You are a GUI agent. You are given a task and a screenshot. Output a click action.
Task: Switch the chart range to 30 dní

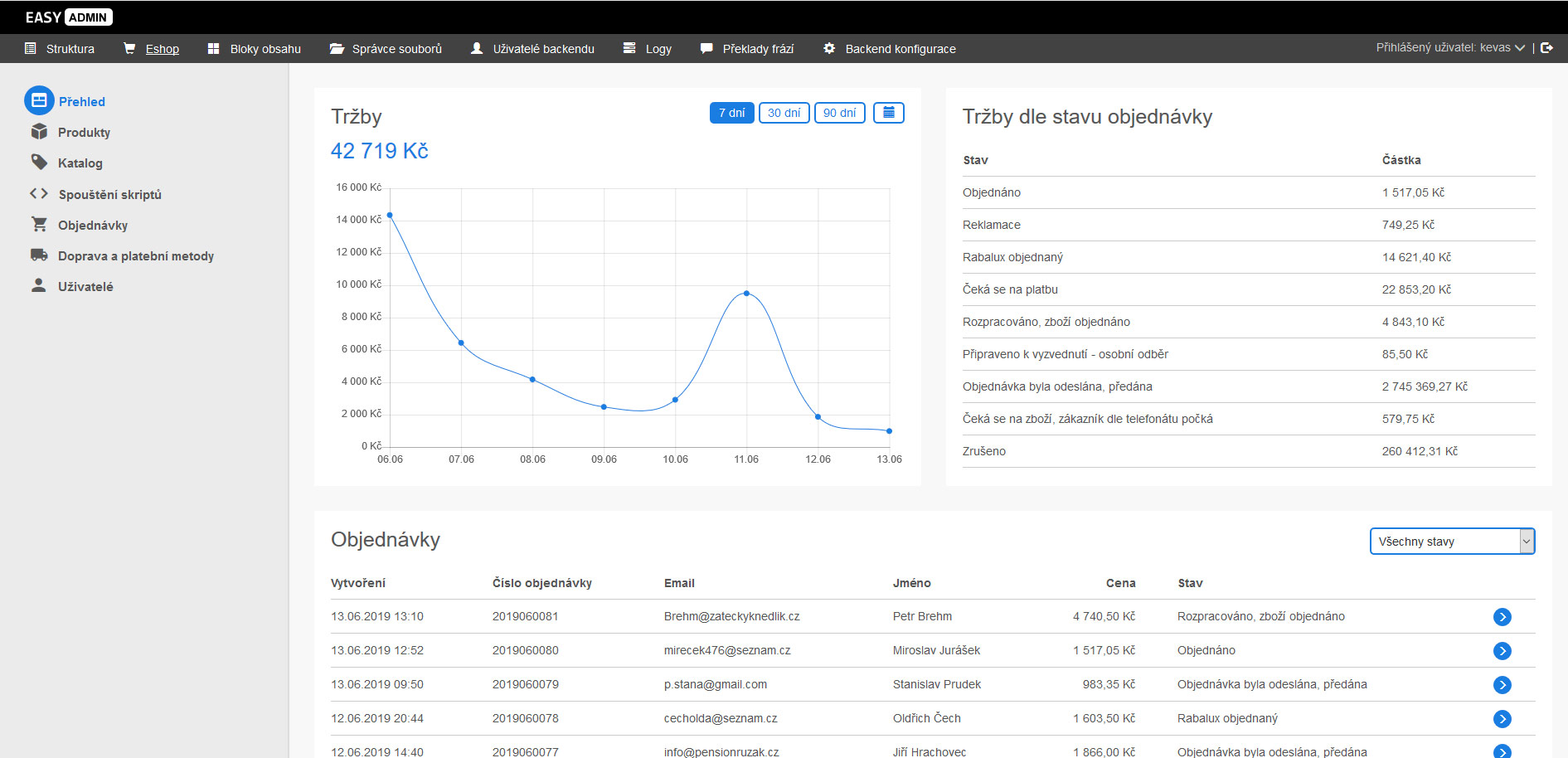[784, 113]
